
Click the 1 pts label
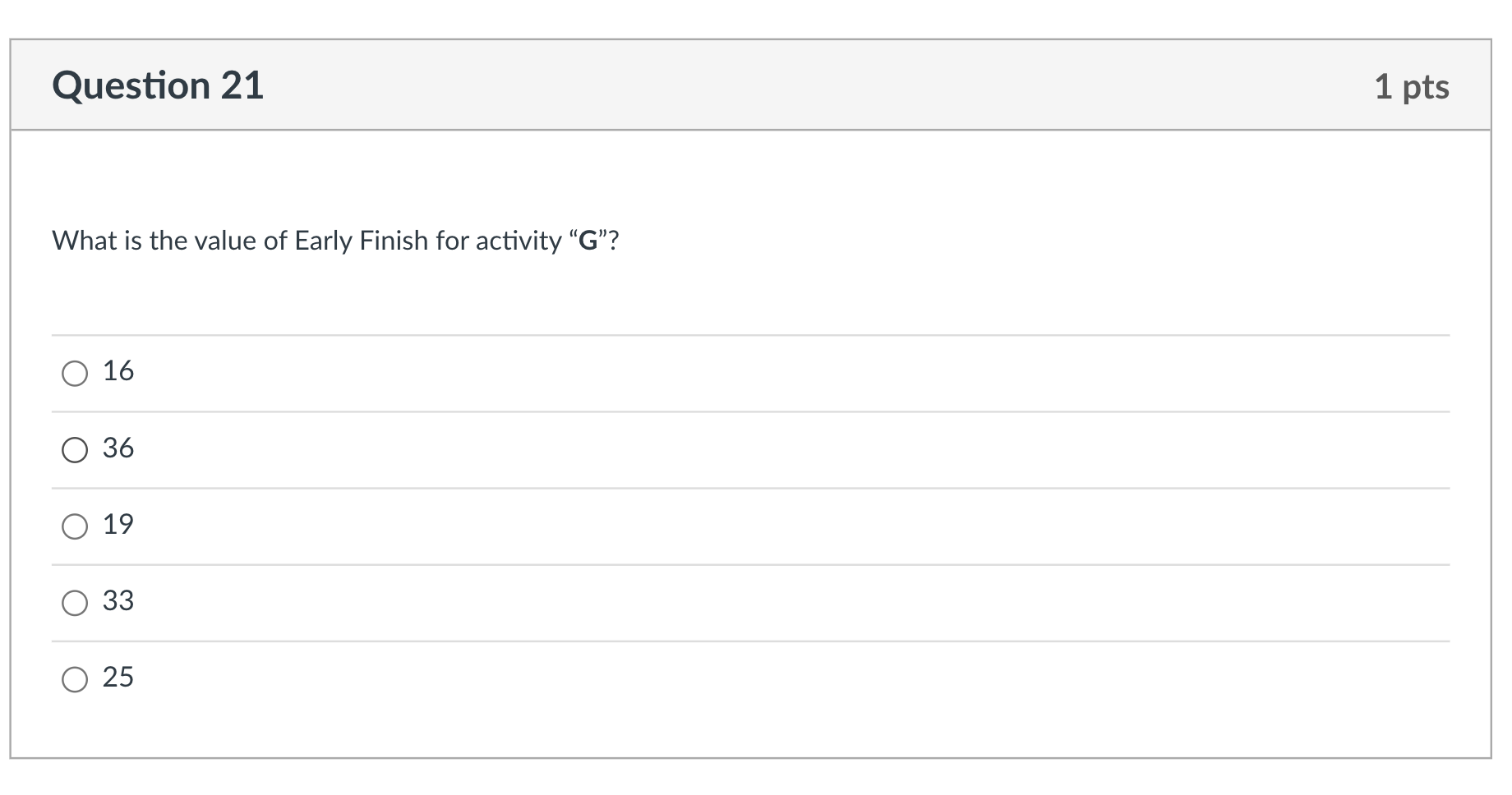point(1415,85)
